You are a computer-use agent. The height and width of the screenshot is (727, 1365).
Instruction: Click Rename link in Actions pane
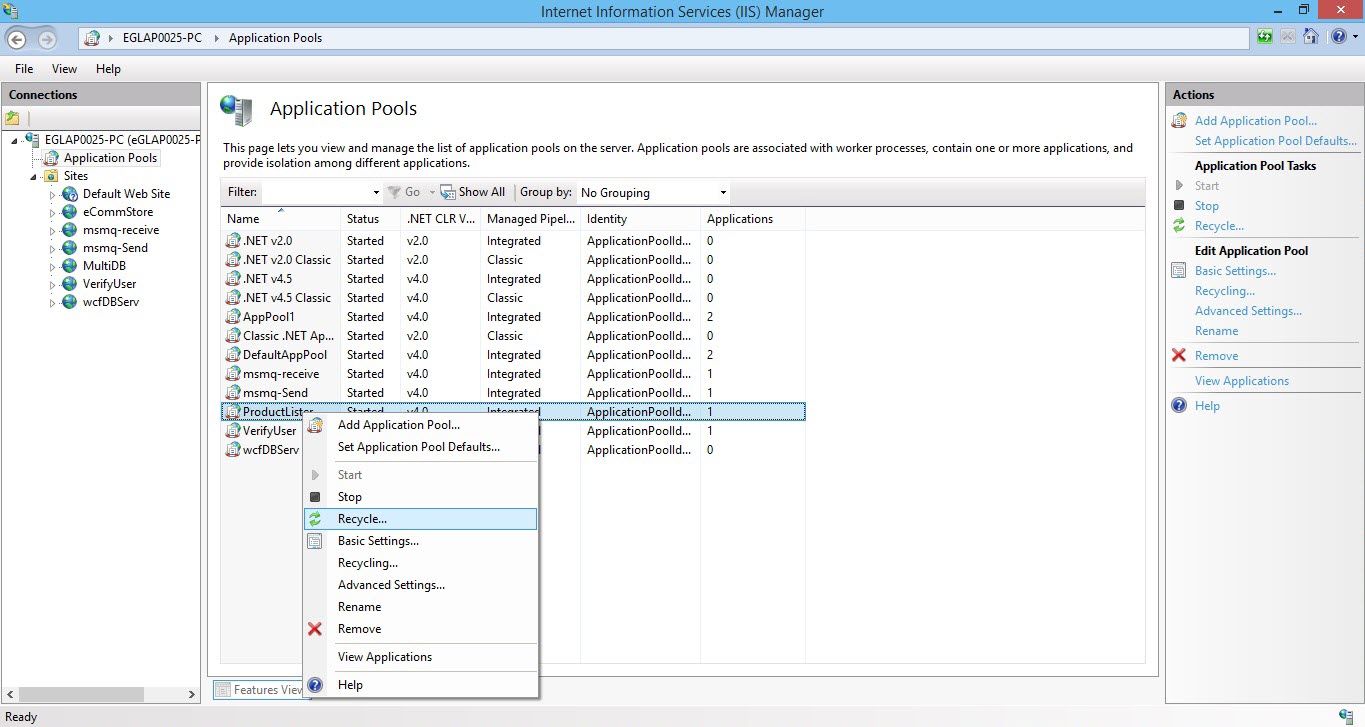click(1216, 331)
